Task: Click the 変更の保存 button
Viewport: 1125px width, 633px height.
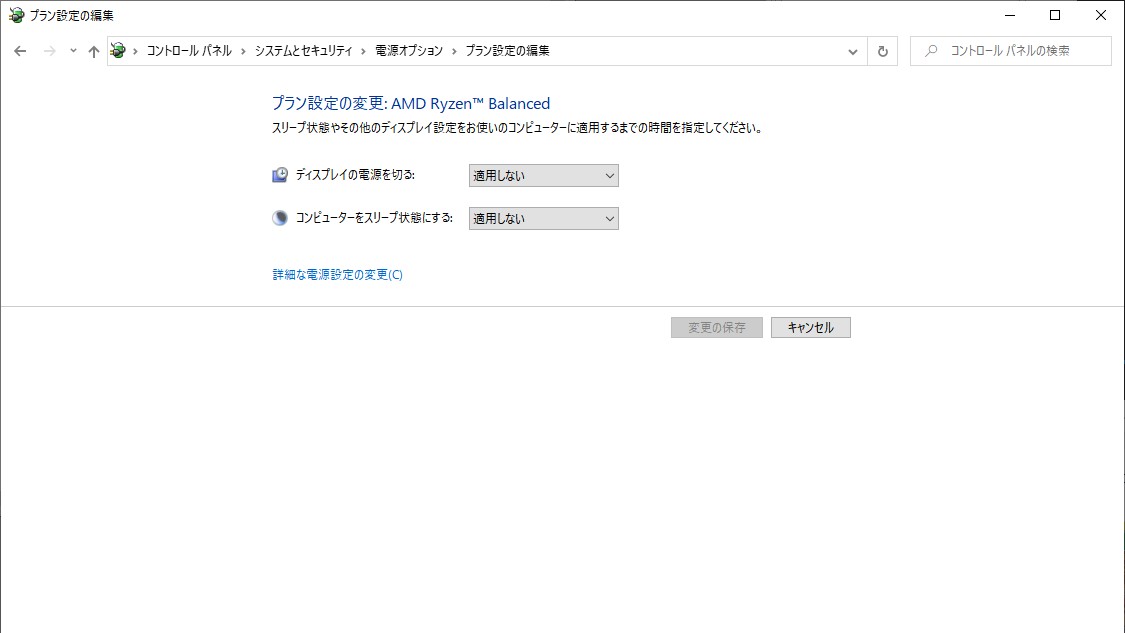Action: coord(716,326)
